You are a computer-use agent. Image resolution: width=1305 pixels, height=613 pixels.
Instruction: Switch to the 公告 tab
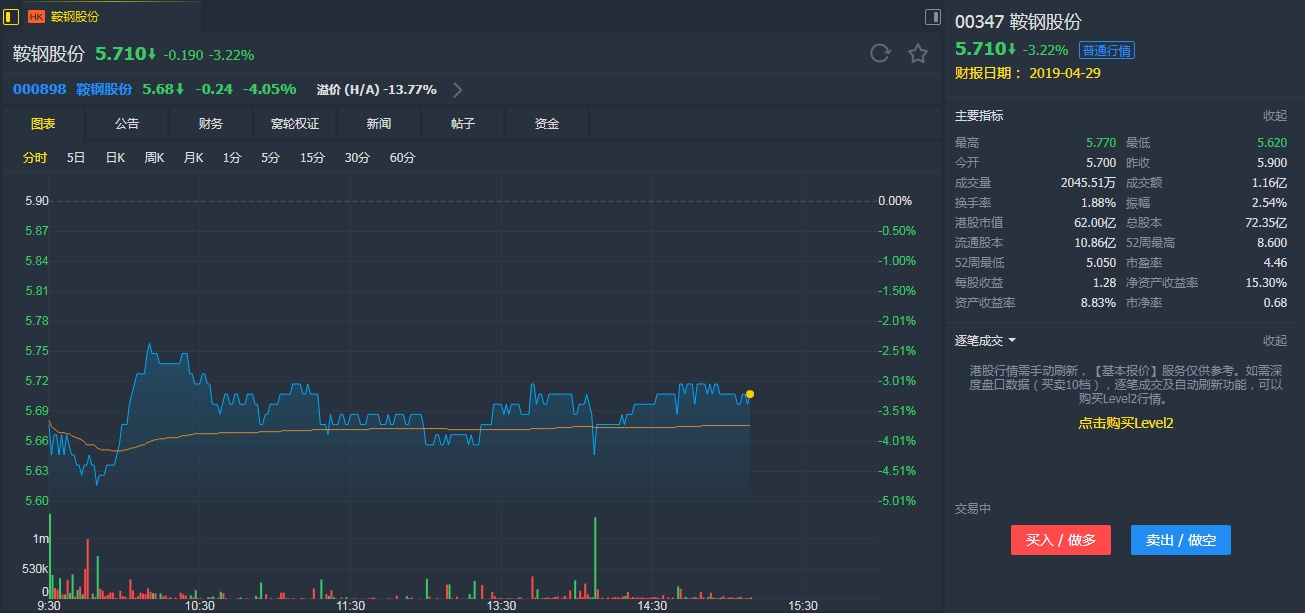[x=127, y=124]
